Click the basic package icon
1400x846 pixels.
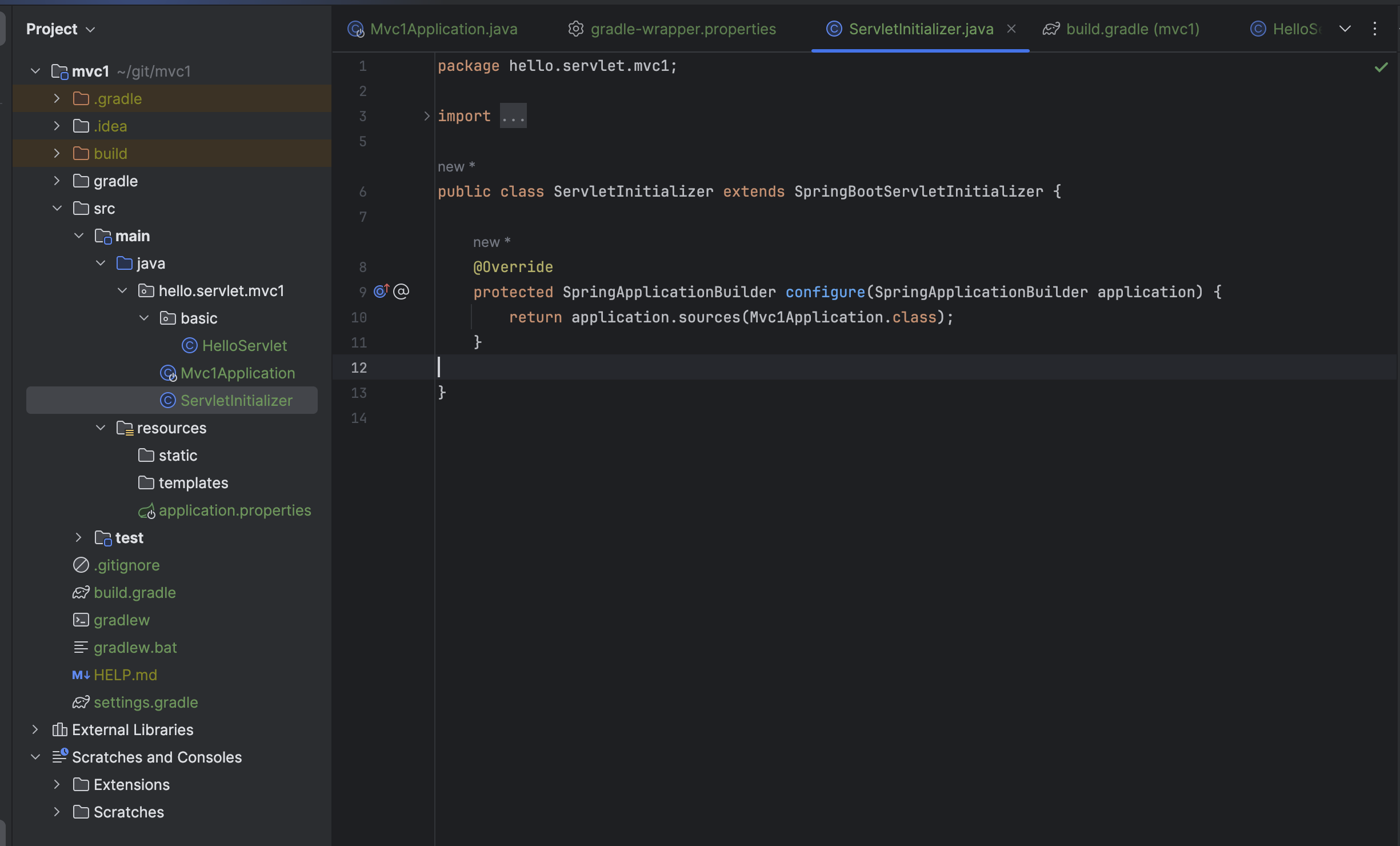(x=168, y=318)
